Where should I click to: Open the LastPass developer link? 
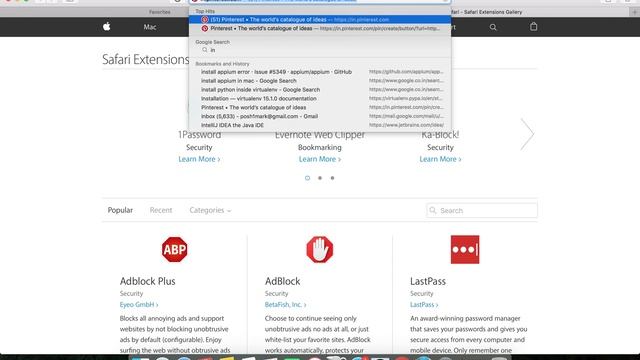(x=424, y=304)
